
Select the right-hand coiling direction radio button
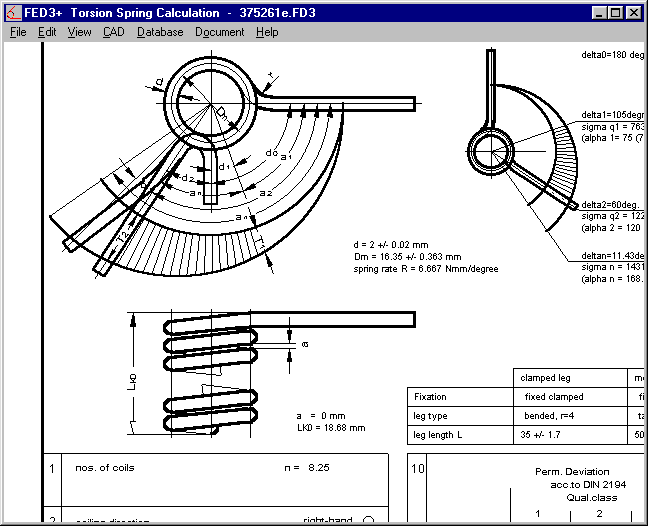(369, 520)
